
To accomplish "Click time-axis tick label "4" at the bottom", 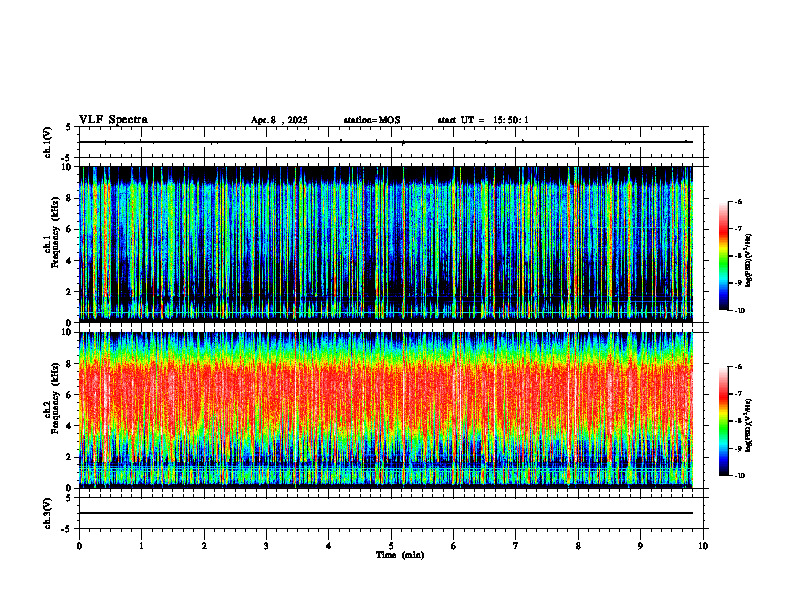I will click(329, 546).
